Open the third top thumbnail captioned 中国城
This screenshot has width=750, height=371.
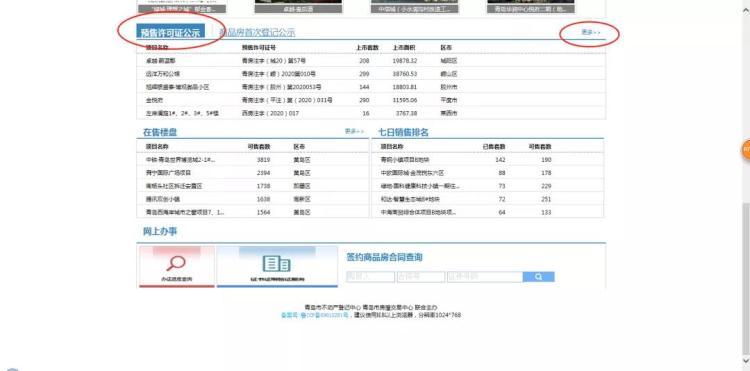tap(415, 7)
